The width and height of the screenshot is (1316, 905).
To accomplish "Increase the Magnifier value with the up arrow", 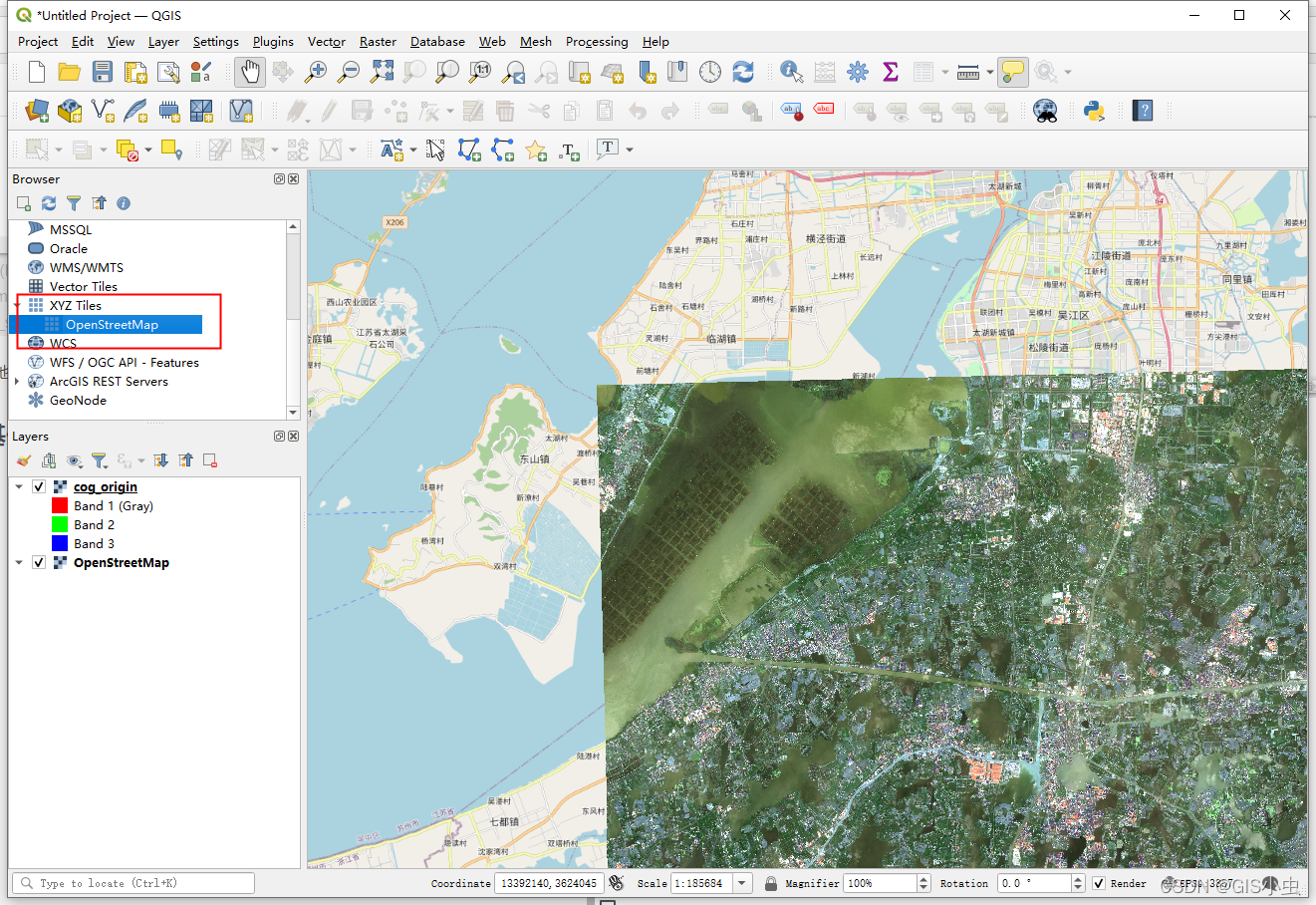I will [x=923, y=879].
